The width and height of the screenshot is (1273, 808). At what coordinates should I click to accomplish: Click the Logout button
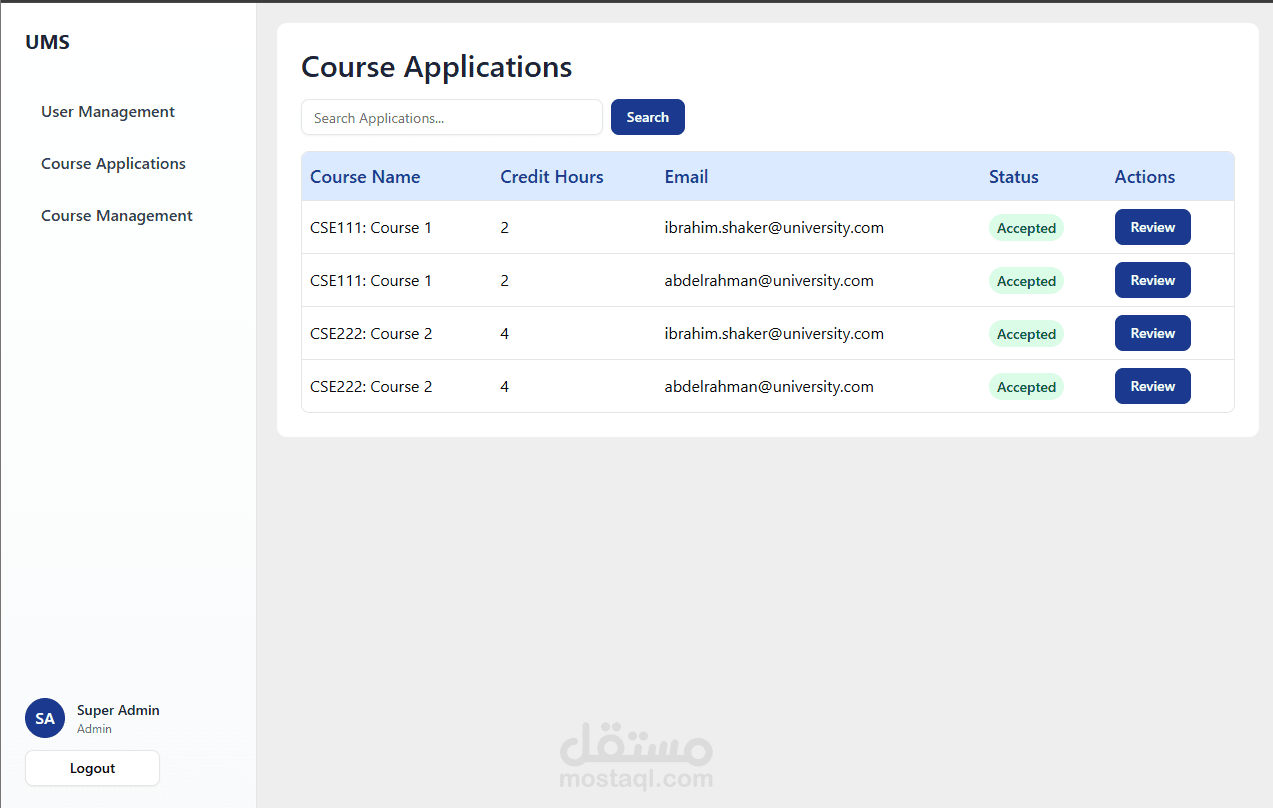click(92, 768)
